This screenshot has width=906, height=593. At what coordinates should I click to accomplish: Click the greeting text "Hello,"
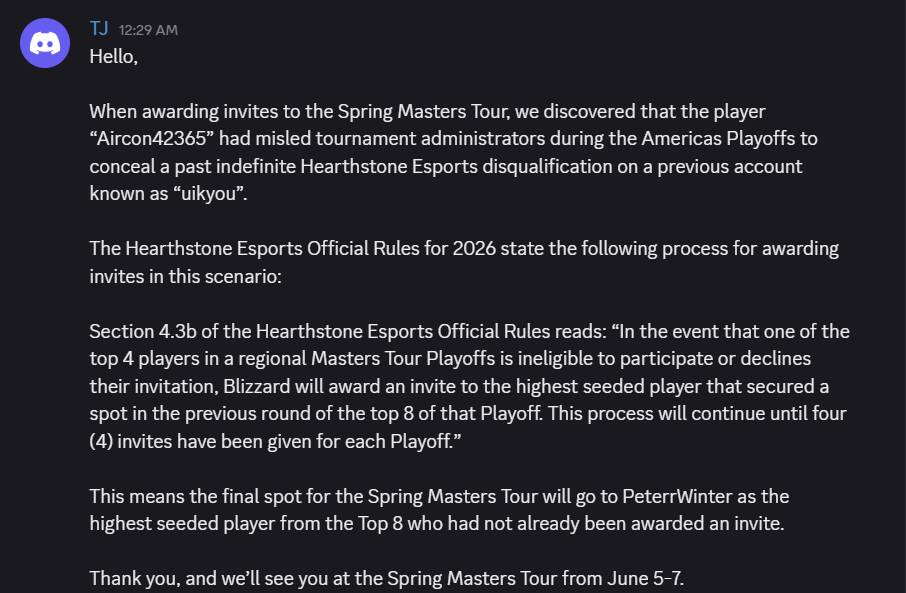coord(114,57)
